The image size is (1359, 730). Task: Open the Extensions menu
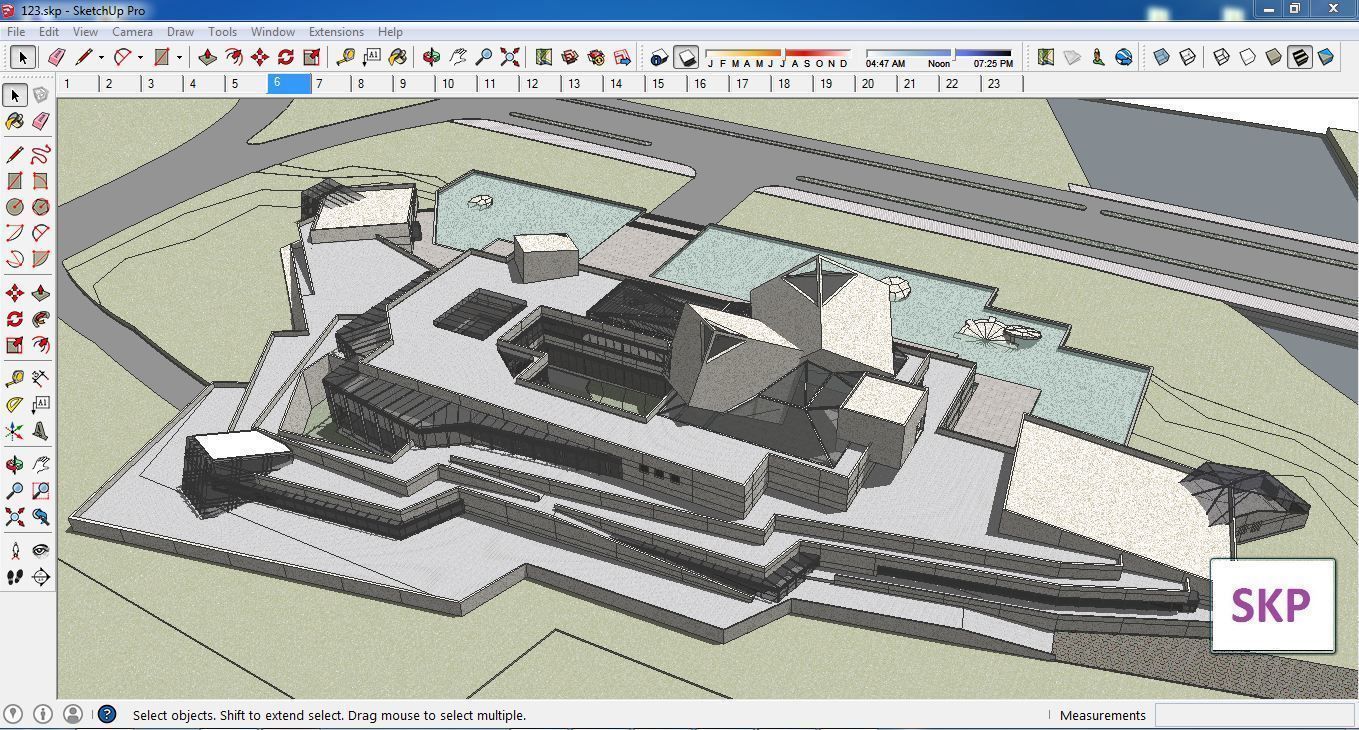point(336,32)
